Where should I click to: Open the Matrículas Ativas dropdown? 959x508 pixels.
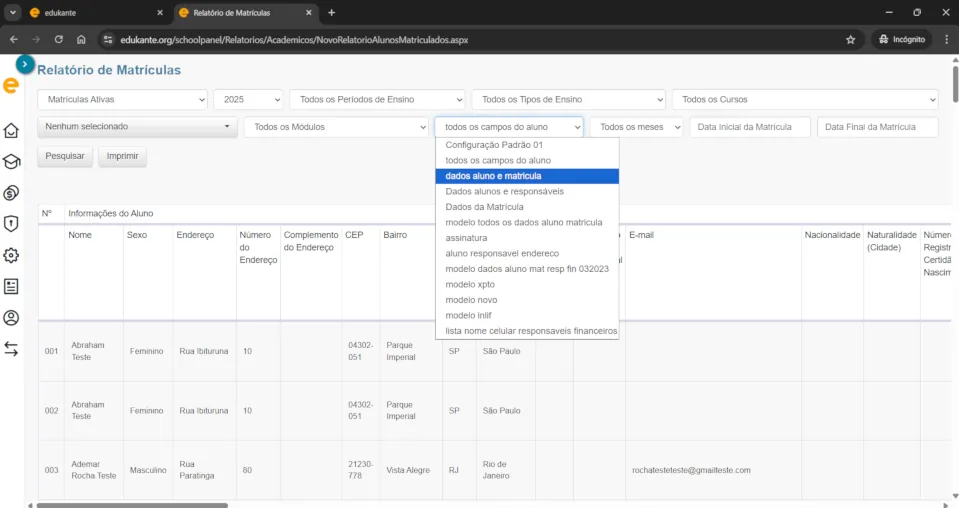click(122, 100)
